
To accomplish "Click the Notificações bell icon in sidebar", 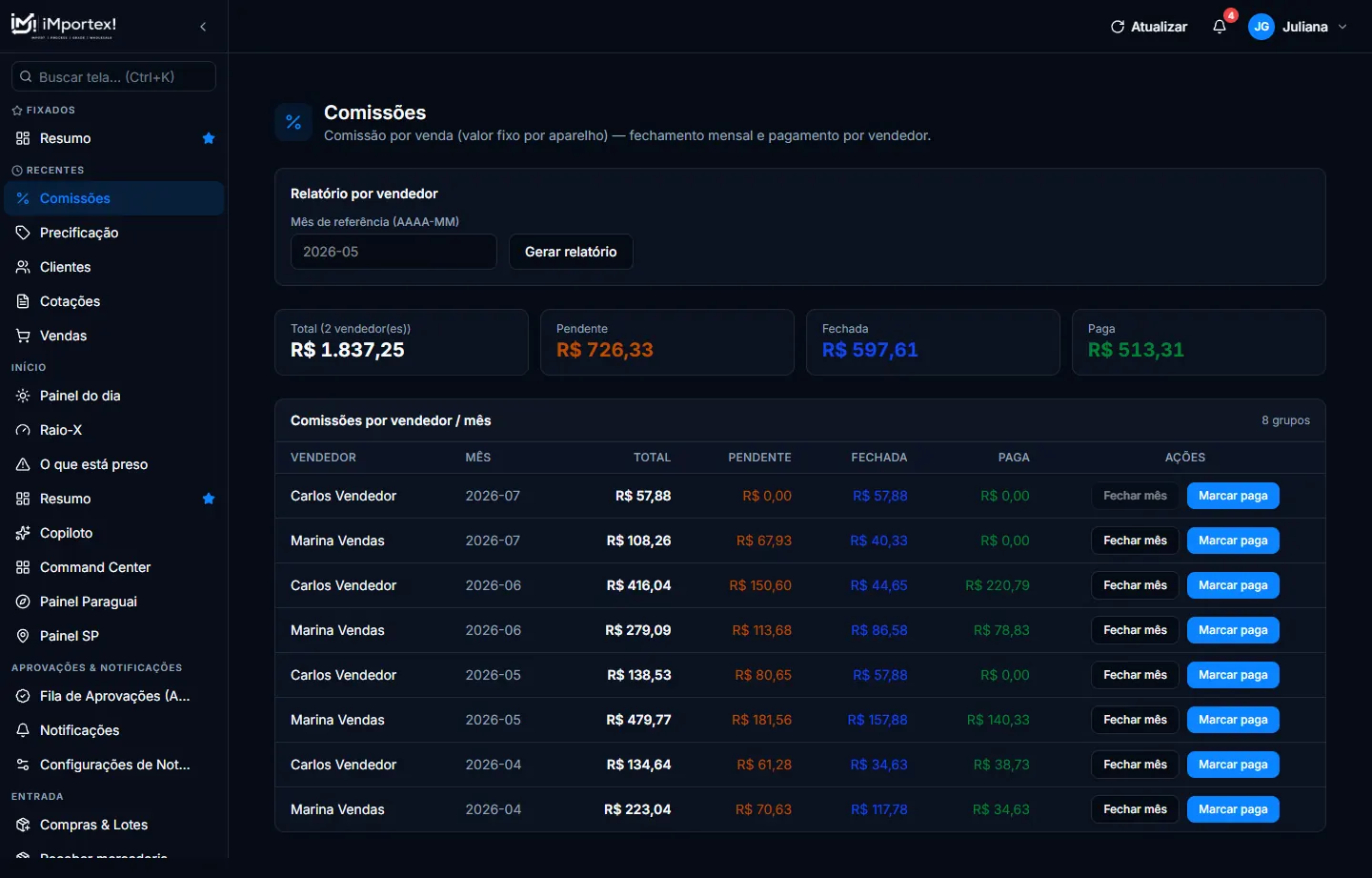I will (x=23, y=730).
